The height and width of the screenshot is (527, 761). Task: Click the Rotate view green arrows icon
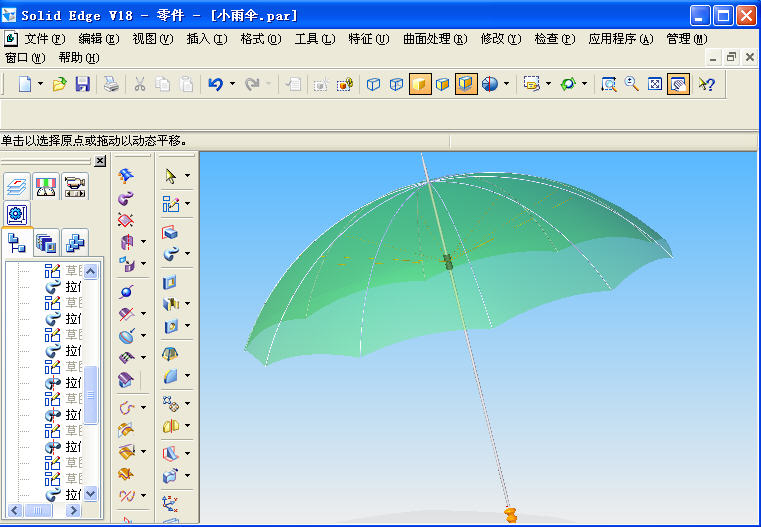click(x=567, y=84)
